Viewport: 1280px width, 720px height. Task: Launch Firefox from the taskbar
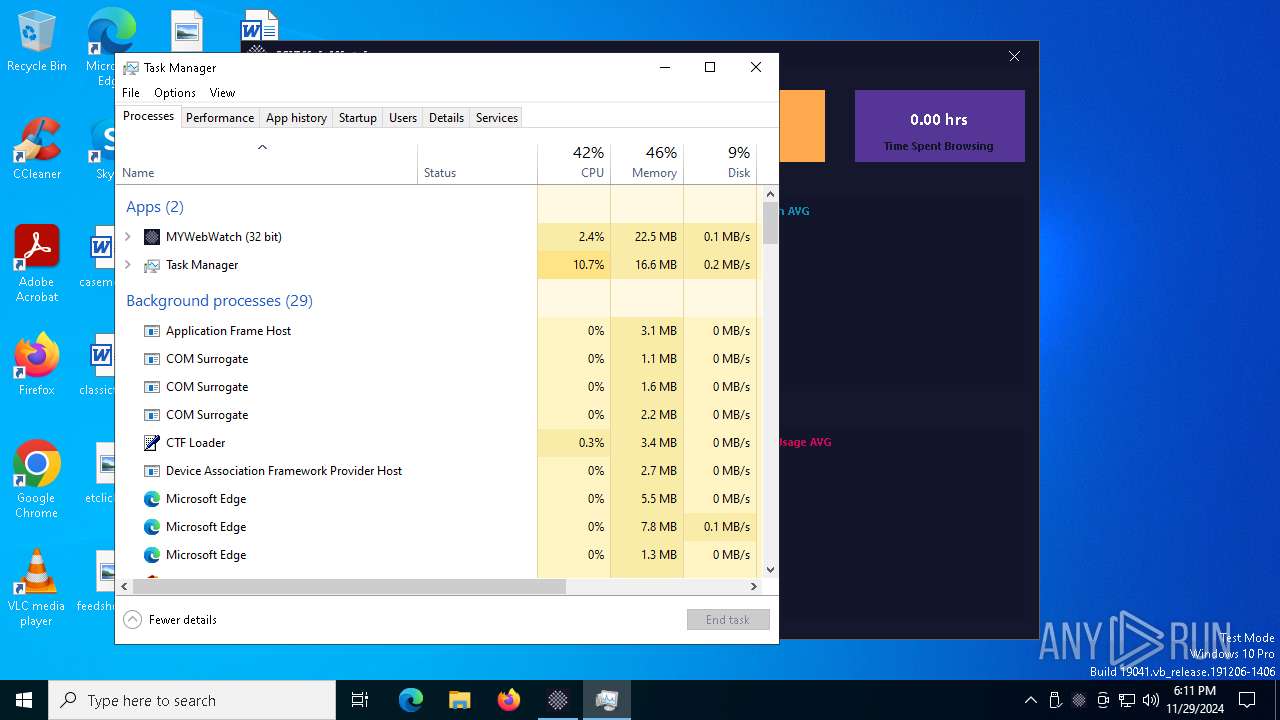[509, 700]
